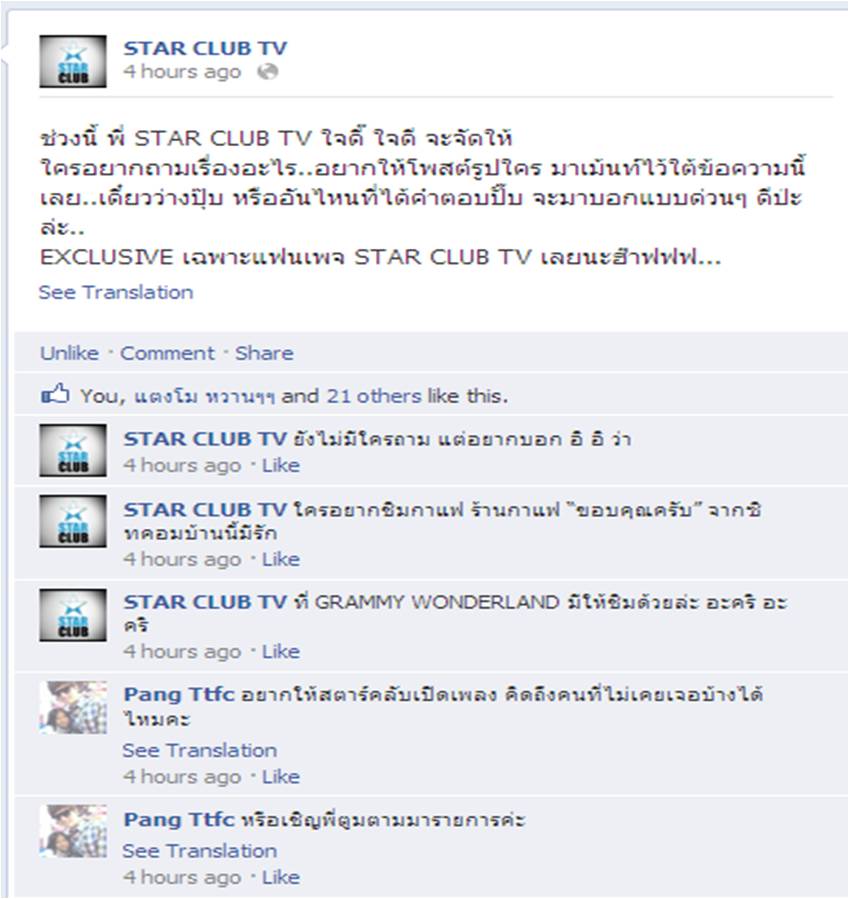Image resolution: width=849 pixels, height=899 pixels.
Task: Open STAR CLUB TV post author avatar
Action: pyautogui.click(x=73, y=61)
